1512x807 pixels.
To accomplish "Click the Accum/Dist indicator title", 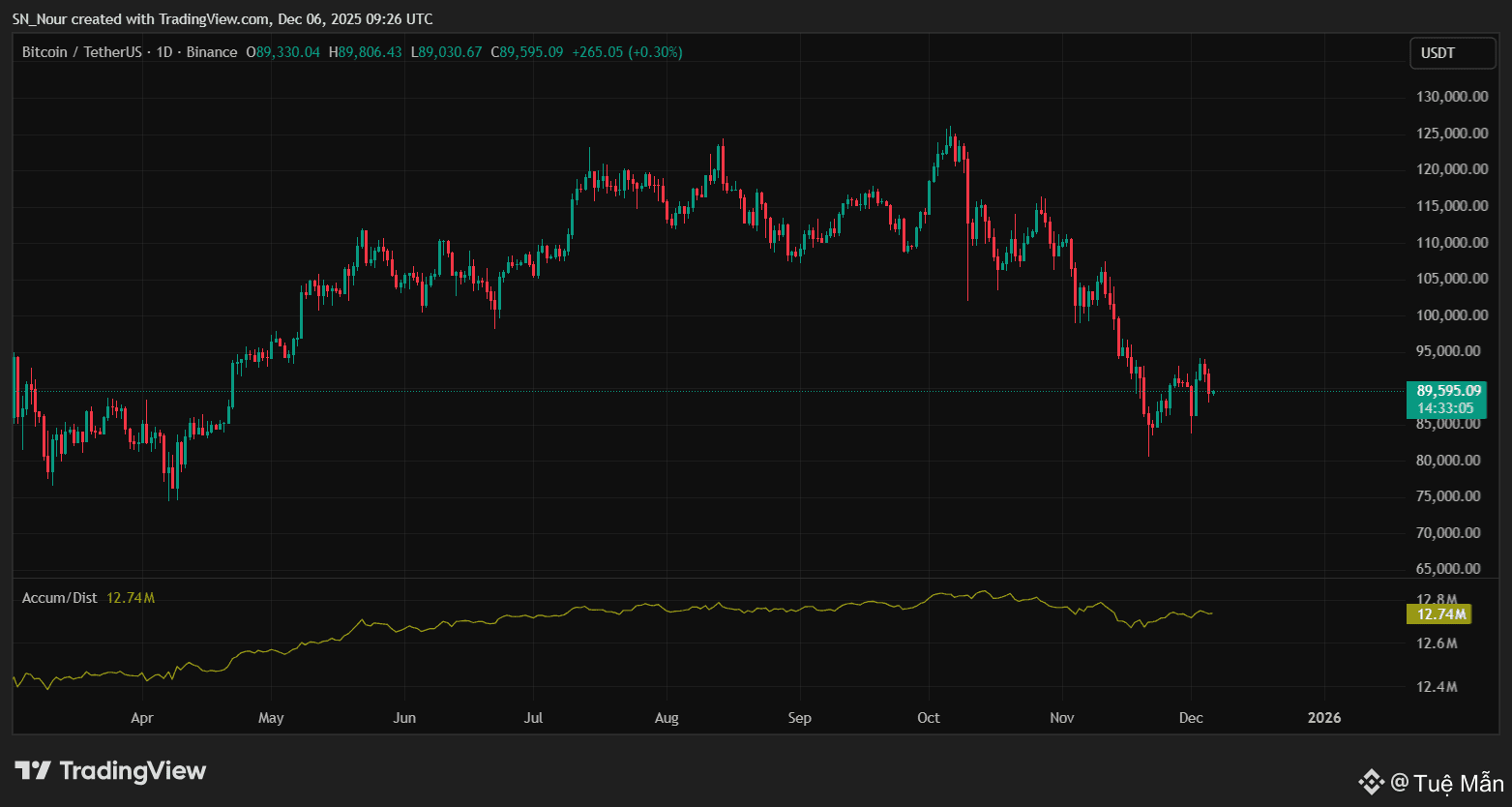I will pyautogui.click(x=60, y=598).
